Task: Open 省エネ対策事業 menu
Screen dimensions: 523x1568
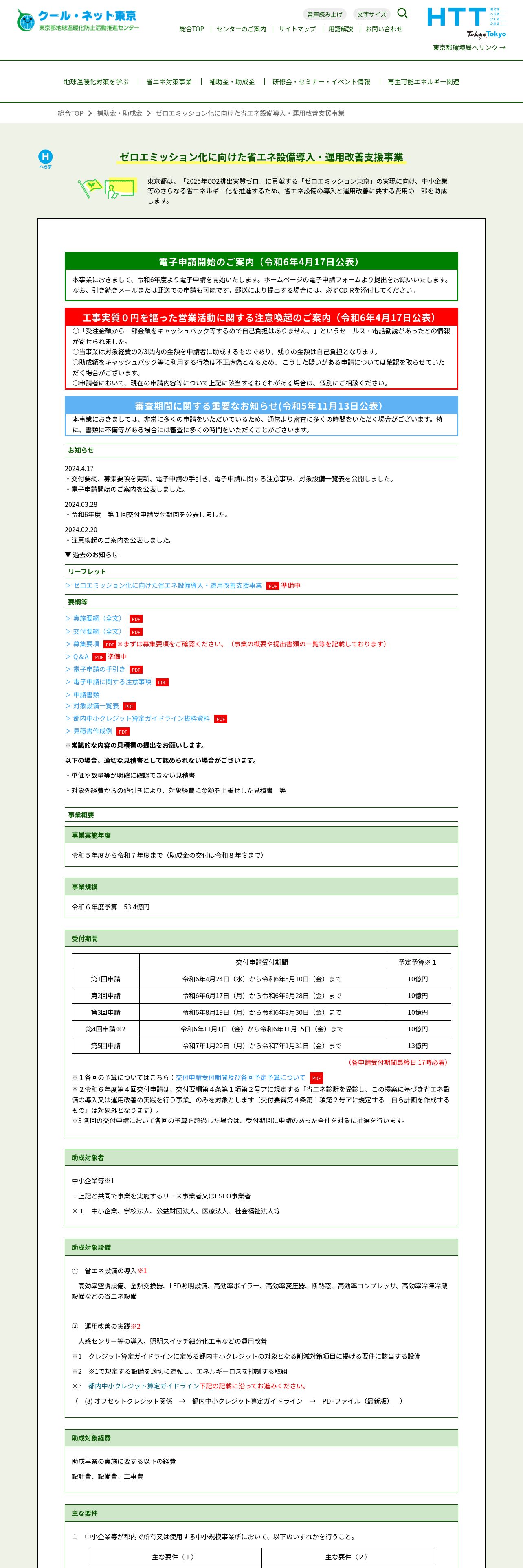Action: click(169, 81)
